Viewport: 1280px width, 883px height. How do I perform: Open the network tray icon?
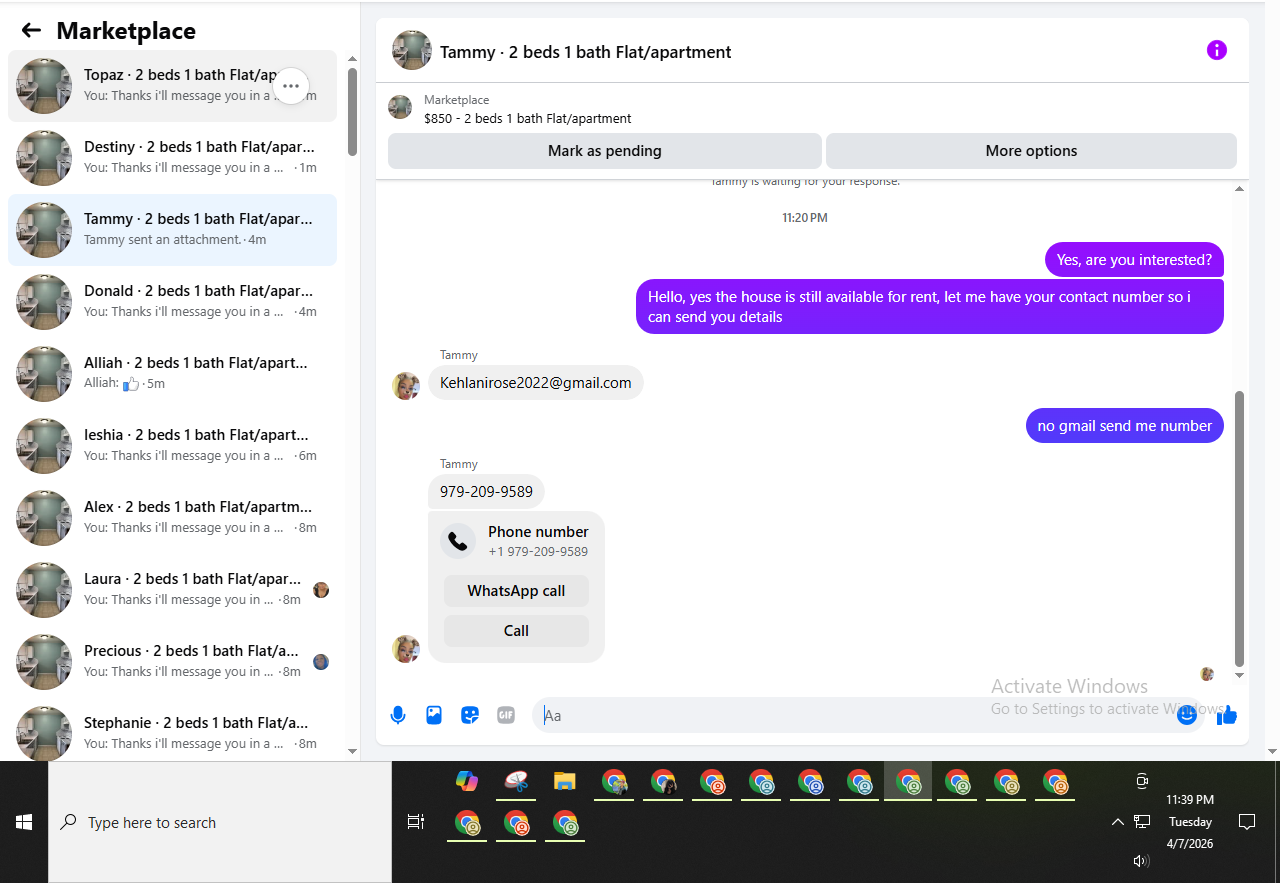[x=1142, y=822]
